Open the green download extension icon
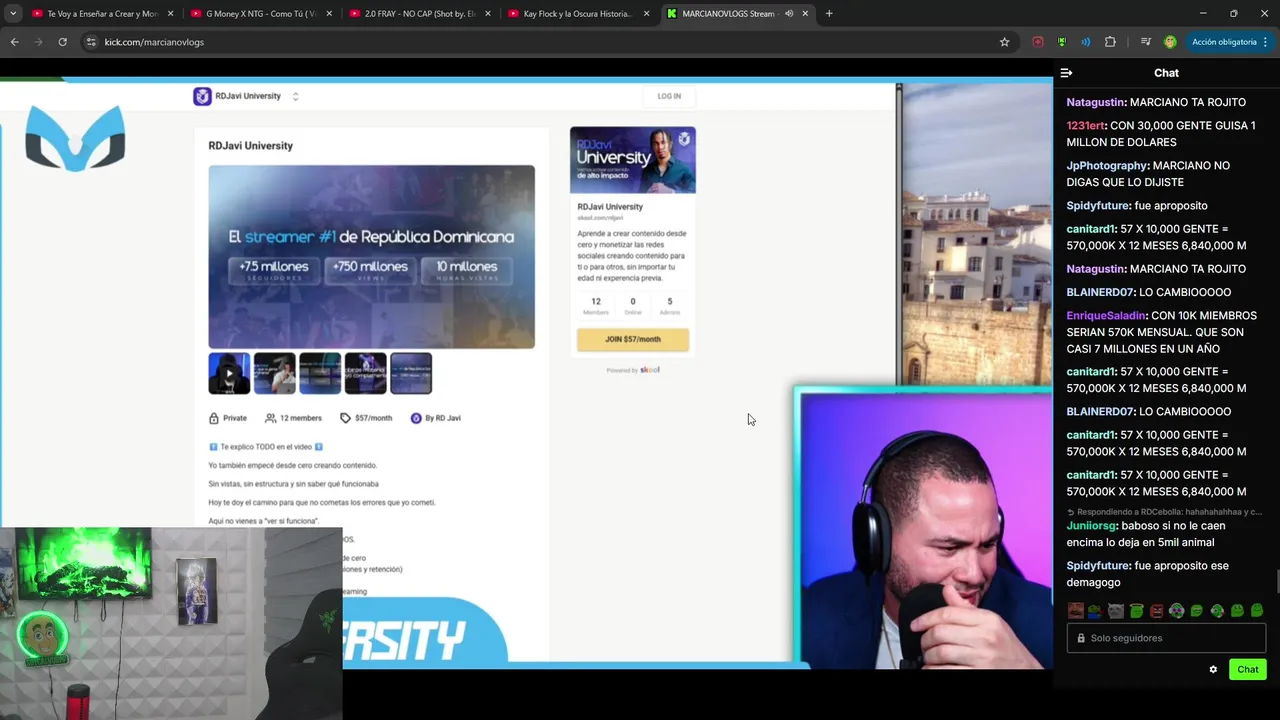Screen dimensions: 1280x720 pos(1061,42)
